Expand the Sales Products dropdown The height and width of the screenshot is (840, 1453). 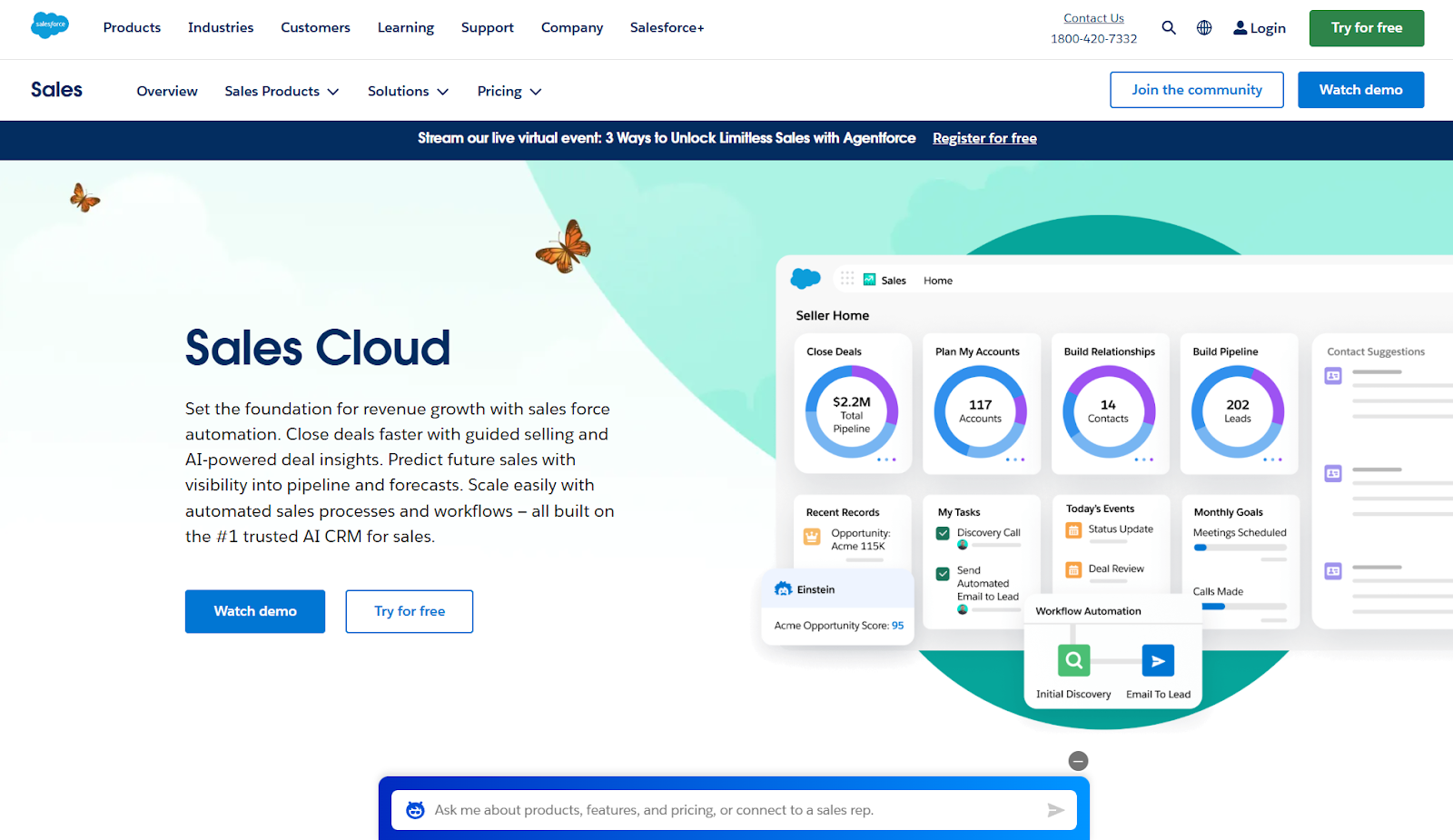tap(282, 92)
